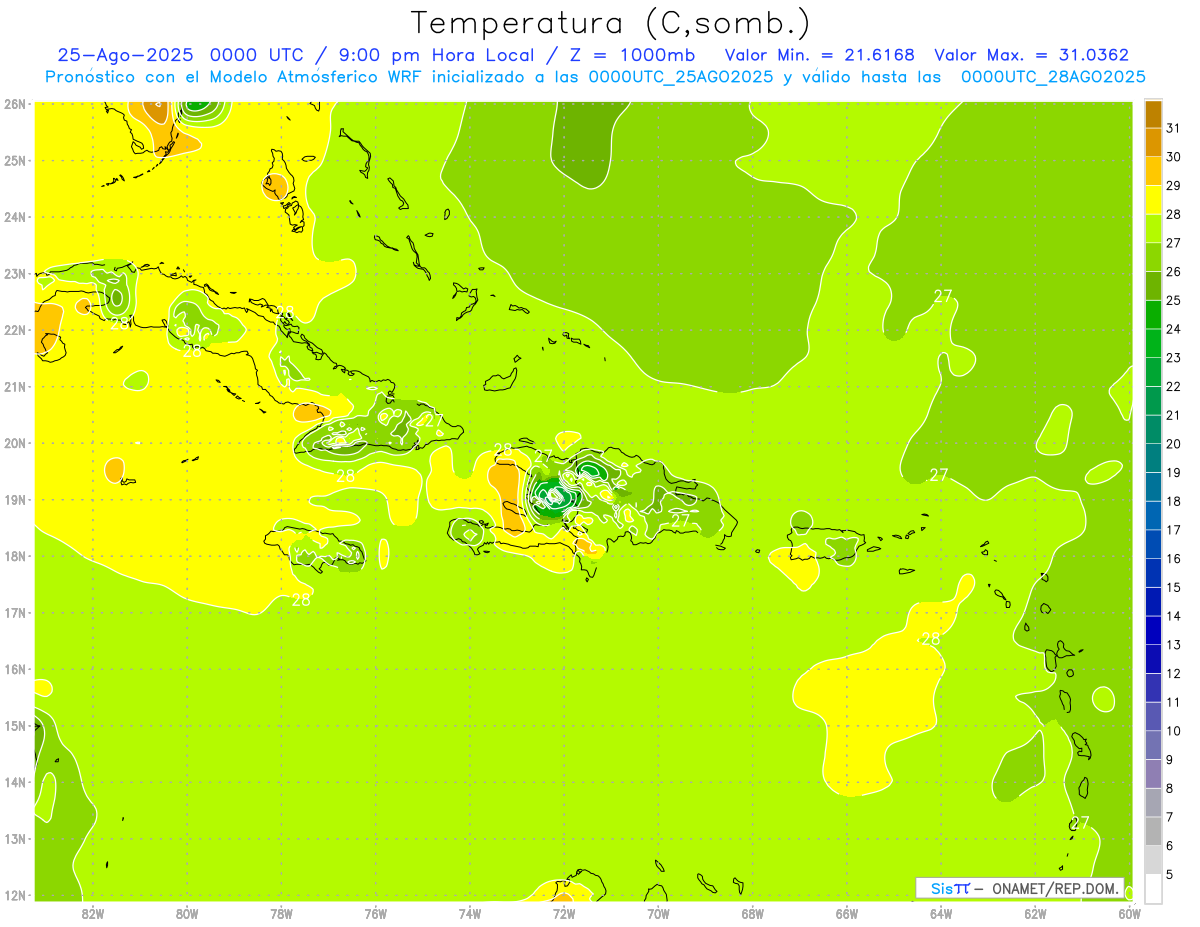This screenshot has width=1200, height=927.
Task: Click the "24N" latitude axis label
Action: [15, 217]
